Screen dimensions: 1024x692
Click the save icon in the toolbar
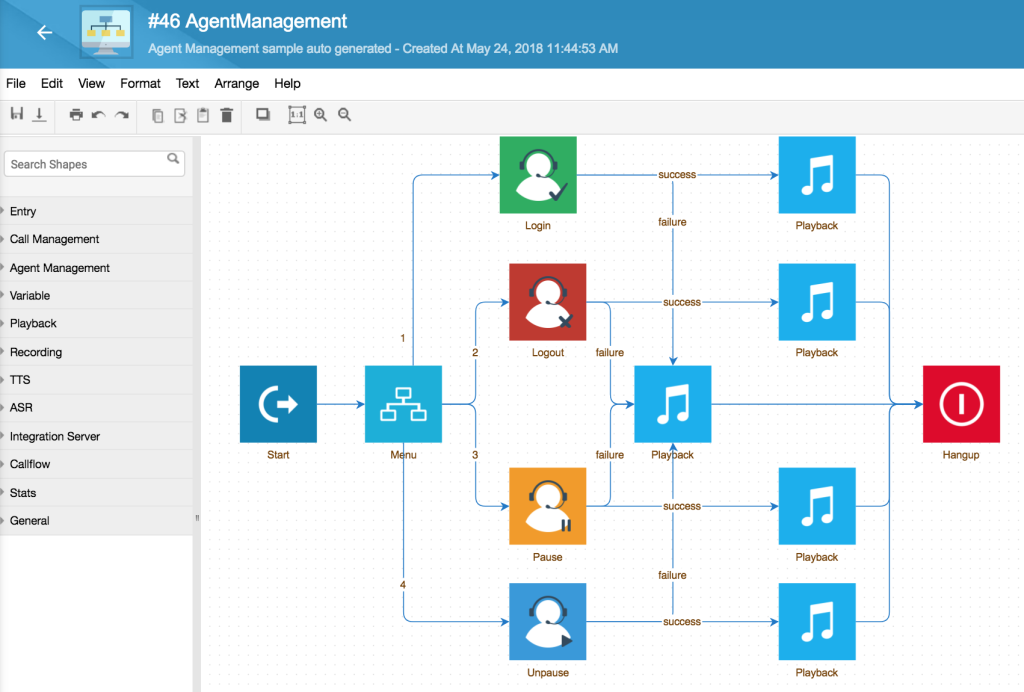(17, 114)
